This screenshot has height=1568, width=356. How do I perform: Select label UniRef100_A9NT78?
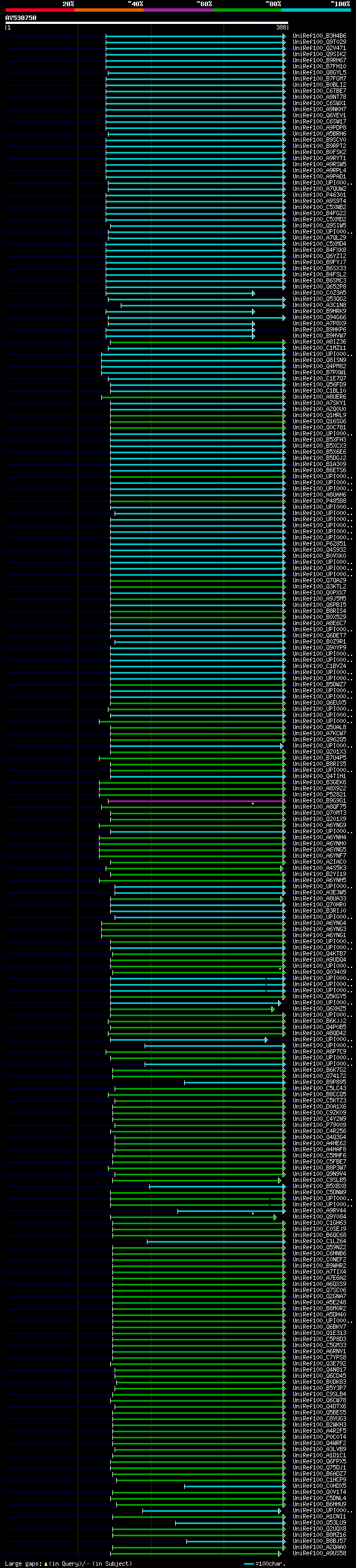pyautogui.click(x=319, y=97)
